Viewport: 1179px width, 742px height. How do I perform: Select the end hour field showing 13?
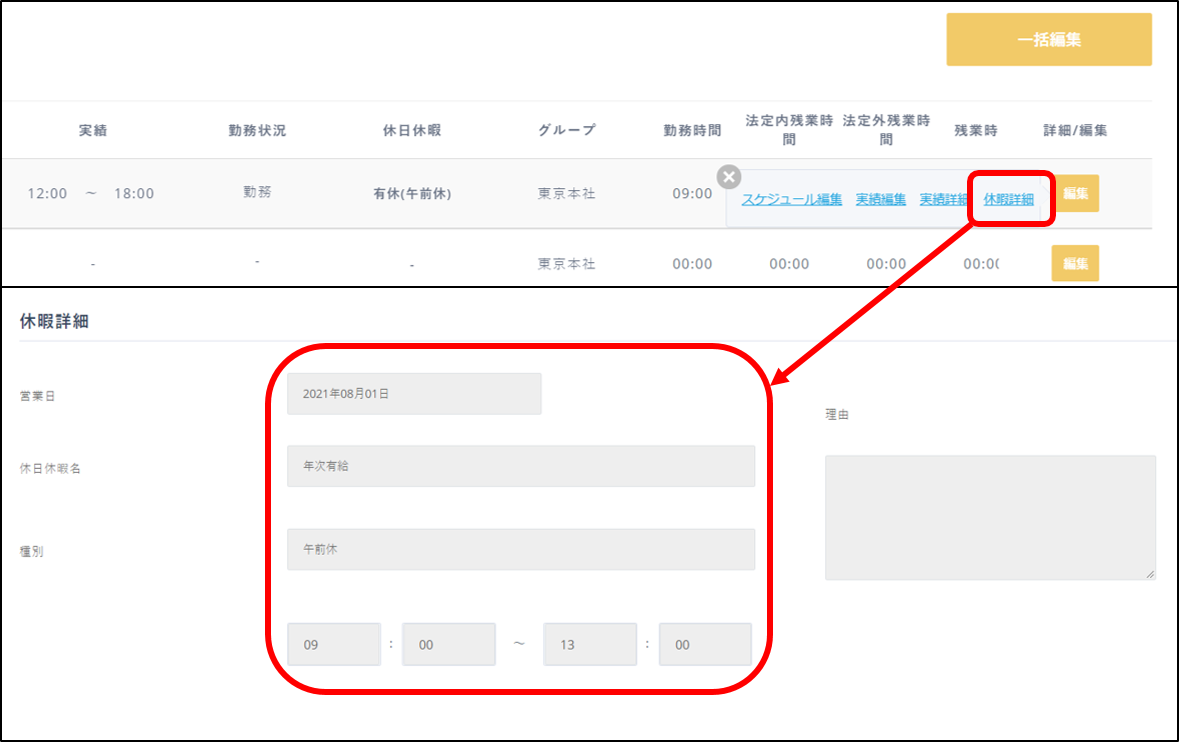[590, 645]
